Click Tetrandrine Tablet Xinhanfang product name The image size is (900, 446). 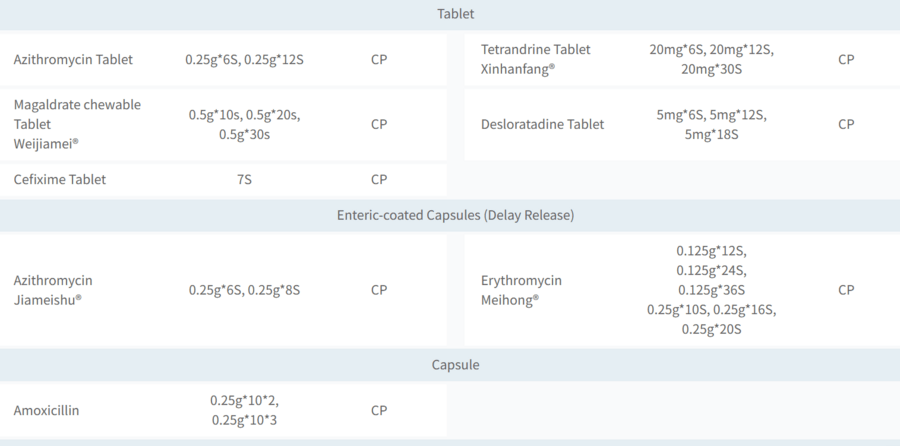(x=536, y=59)
